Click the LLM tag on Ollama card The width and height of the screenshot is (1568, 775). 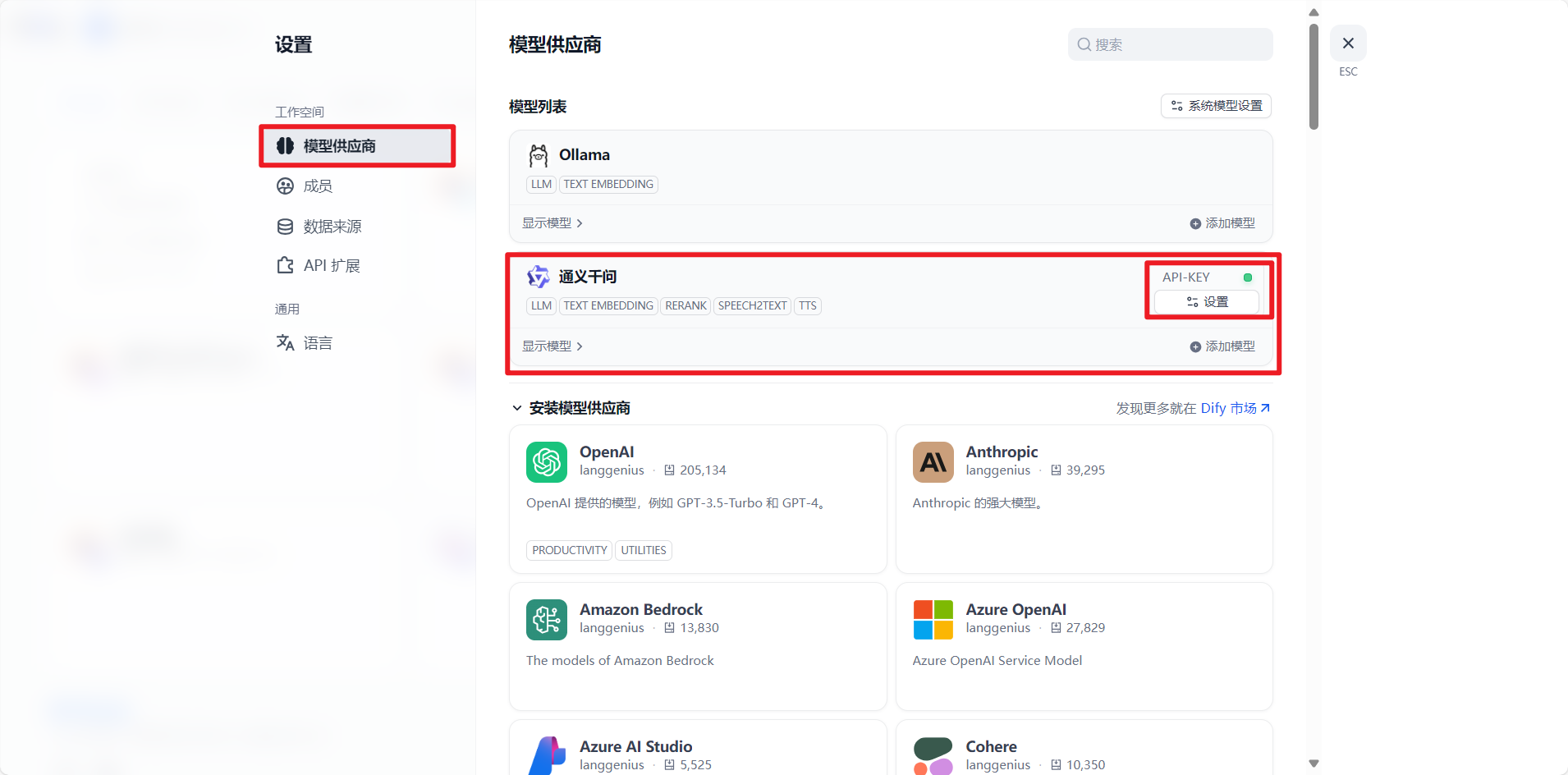click(541, 185)
